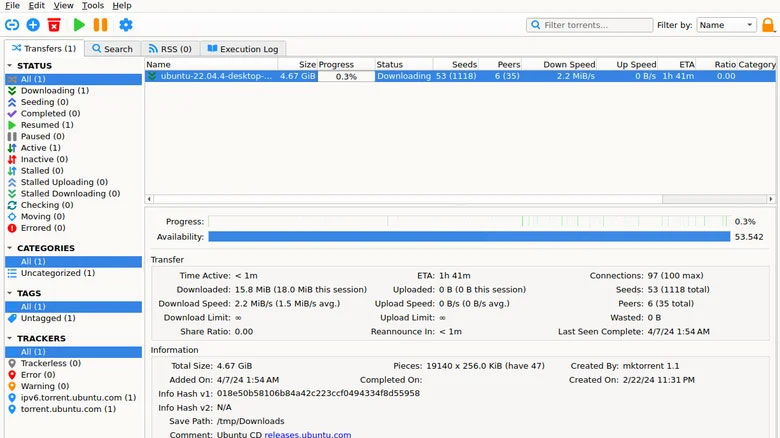
Task: Open the View menu
Action: pyautogui.click(x=63, y=5)
